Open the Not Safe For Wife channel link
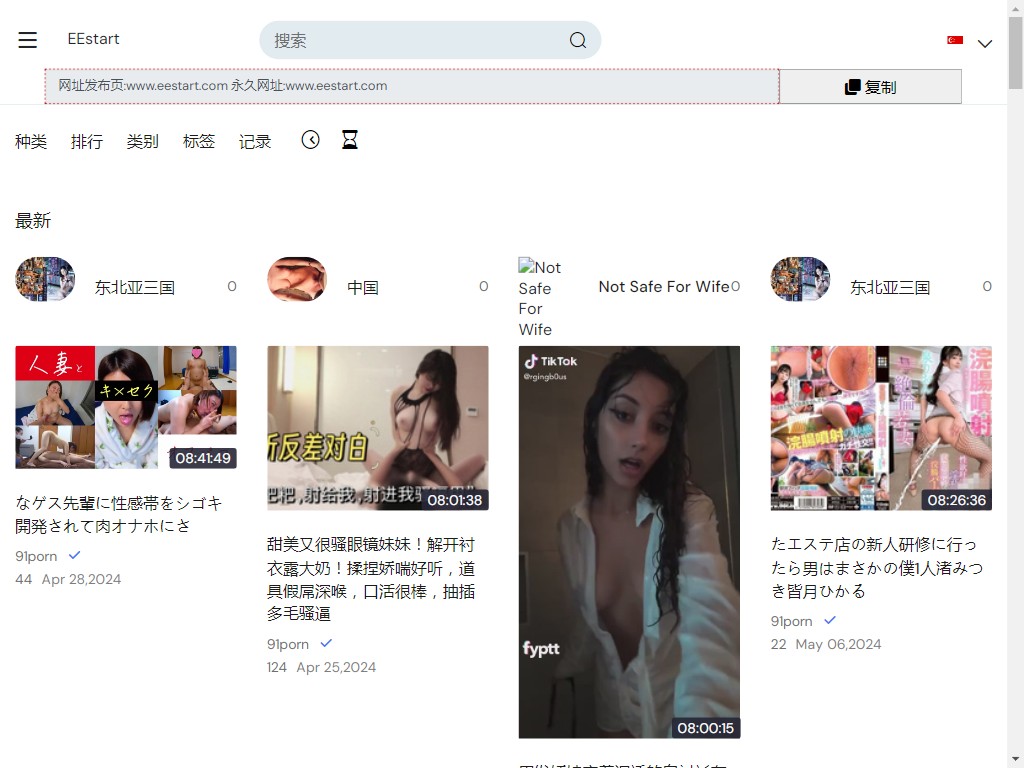Viewport: 1024px width, 768px height. pos(664,287)
